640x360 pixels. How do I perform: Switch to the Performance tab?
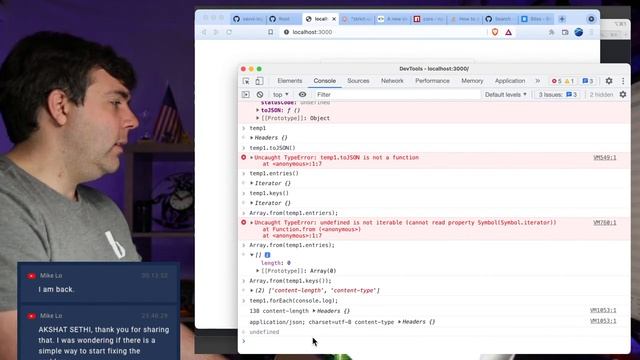[x=432, y=81]
